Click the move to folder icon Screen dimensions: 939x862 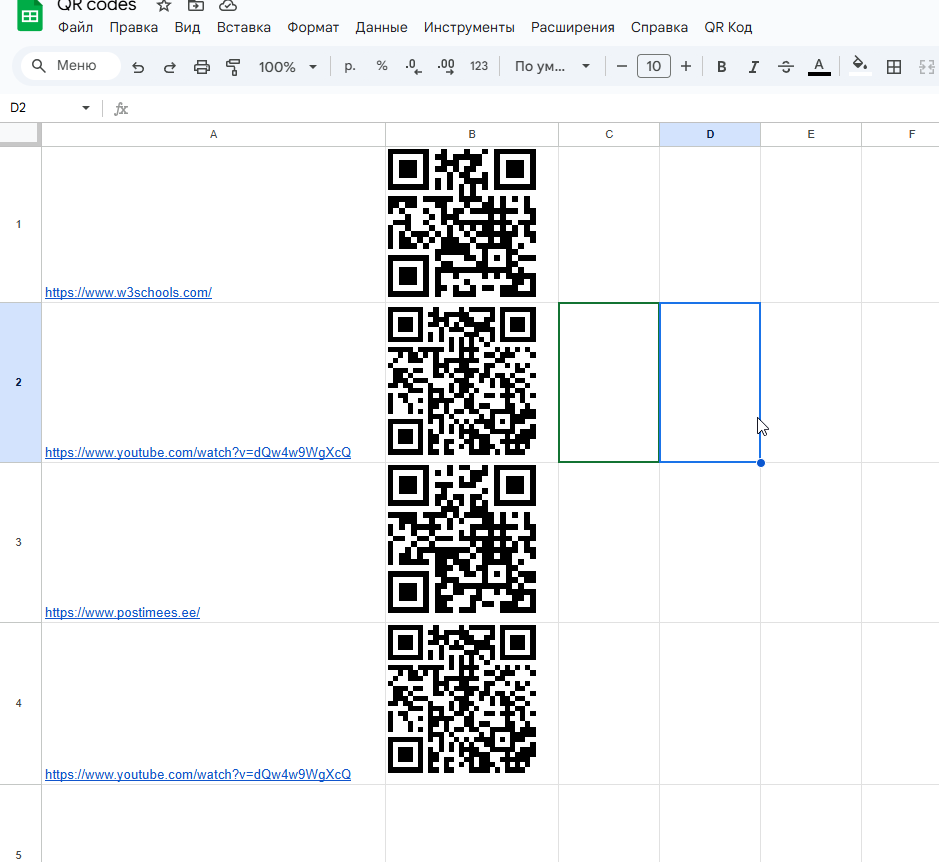(x=196, y=6)
